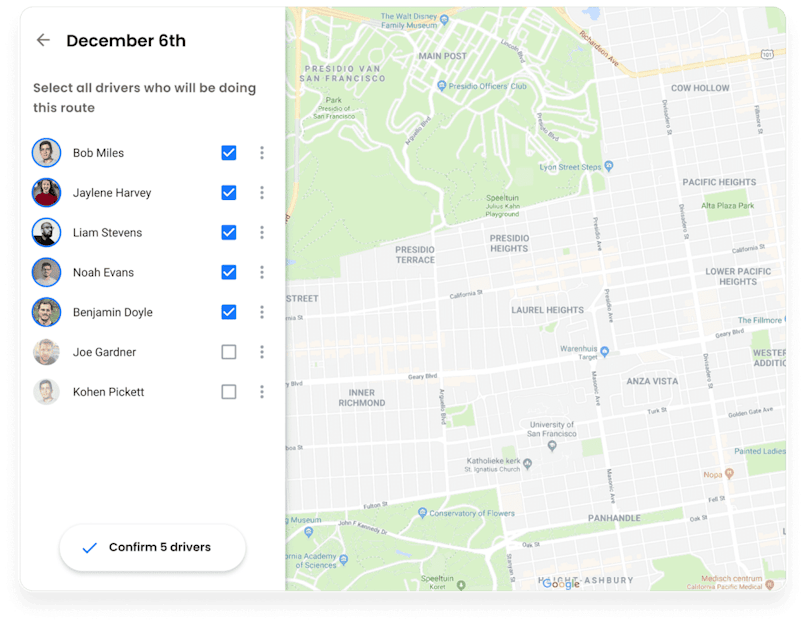The image size is (806, 624).
Task: Click Noah Evans's avatar image
Action: (x=46, y=272)
